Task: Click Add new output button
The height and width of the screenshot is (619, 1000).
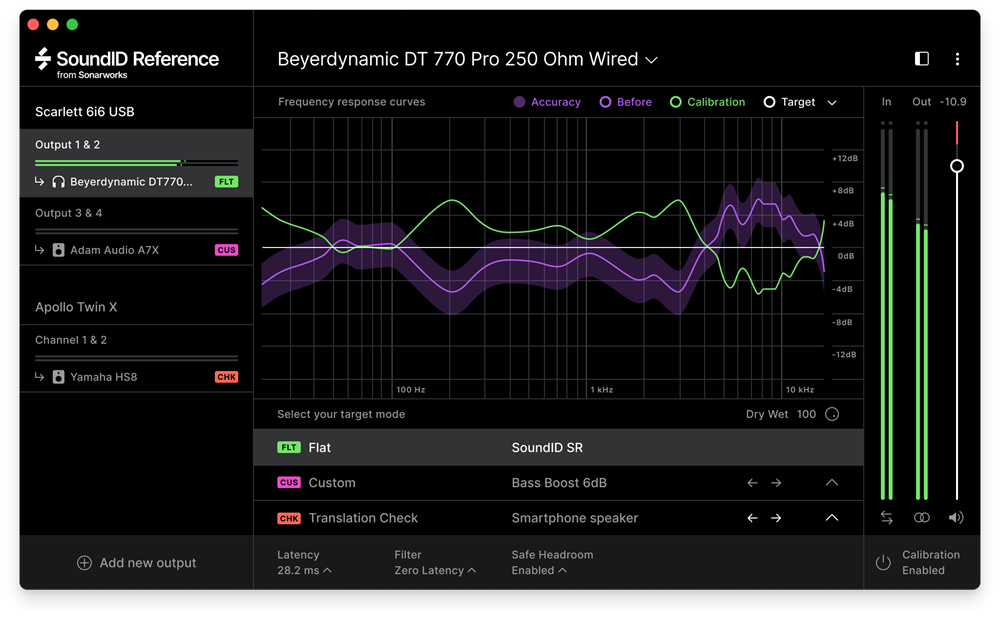Action: tap(136, 563)
